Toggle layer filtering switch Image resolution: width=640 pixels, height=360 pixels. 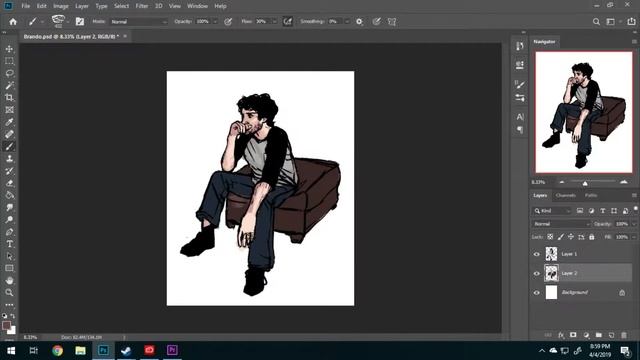coord(636,209)
